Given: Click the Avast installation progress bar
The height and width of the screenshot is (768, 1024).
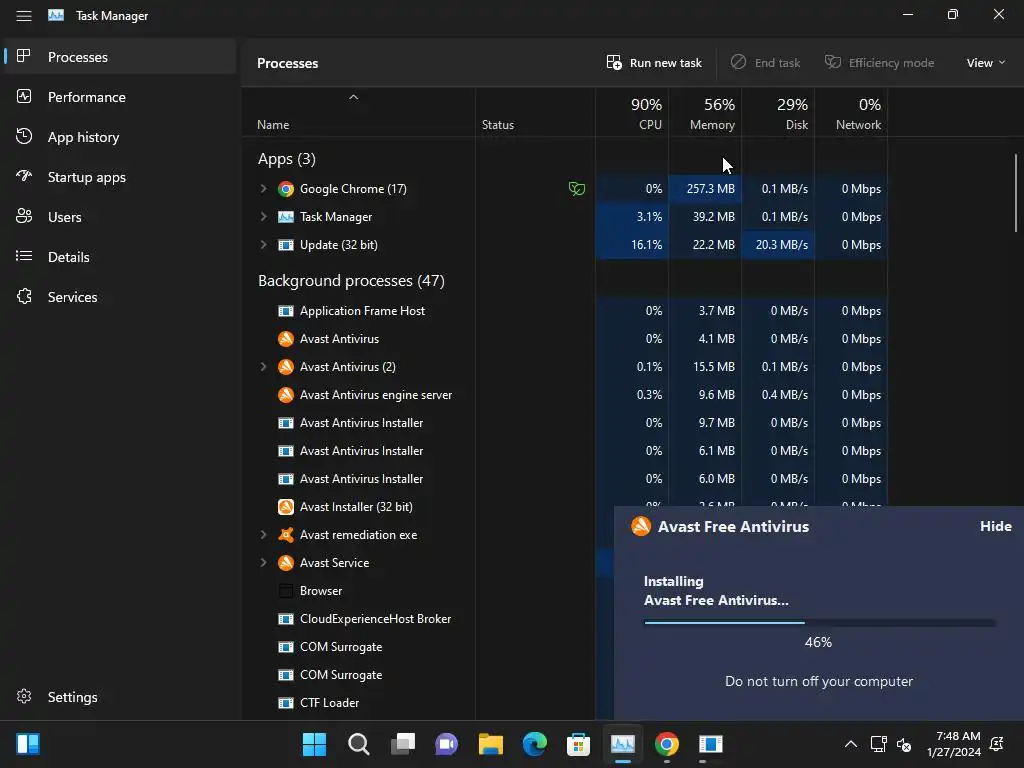Looking at the screenshot, I should point(820,622).
